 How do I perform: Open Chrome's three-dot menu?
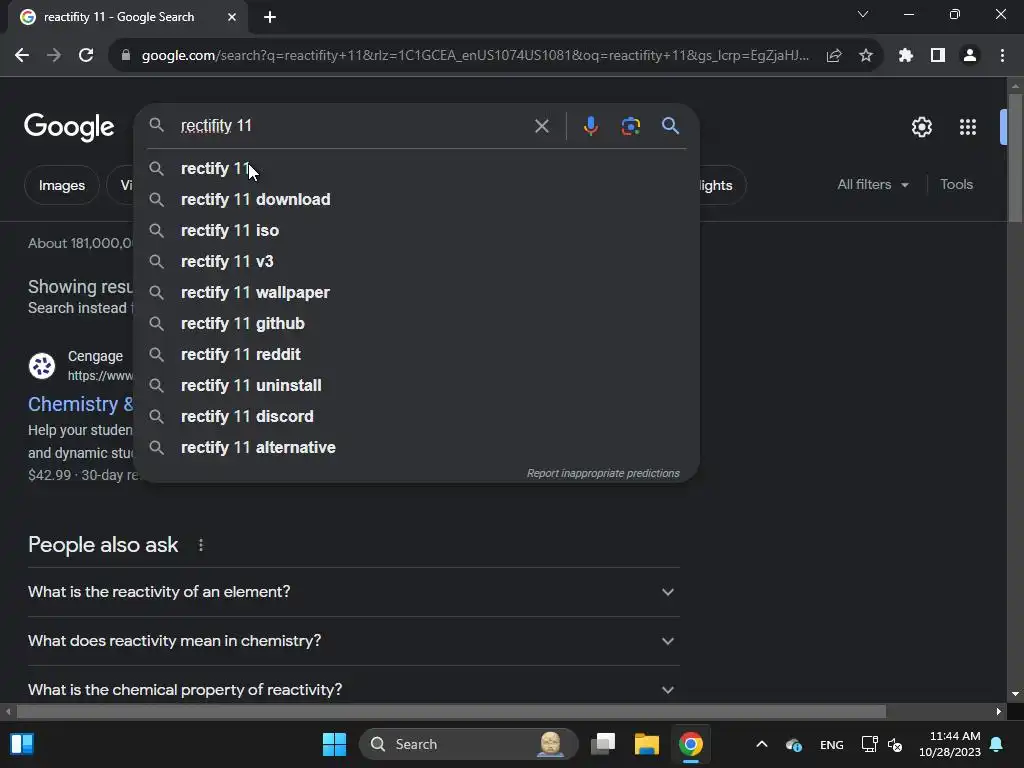tap(1002, 56)
